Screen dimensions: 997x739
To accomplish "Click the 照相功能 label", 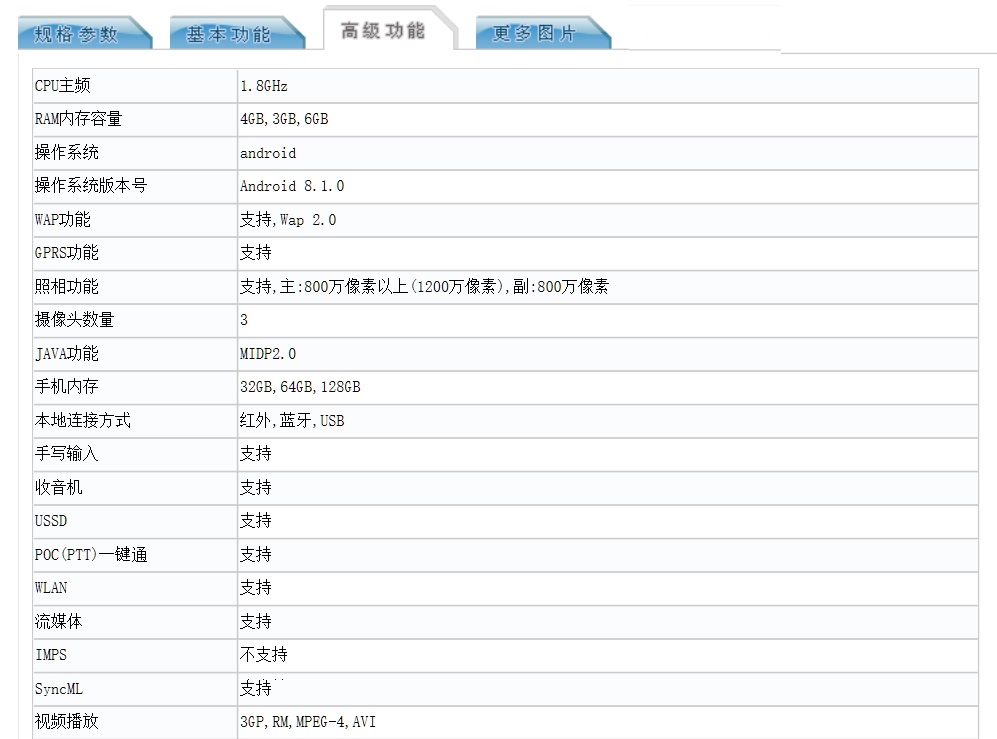I will tap(67, 286).
